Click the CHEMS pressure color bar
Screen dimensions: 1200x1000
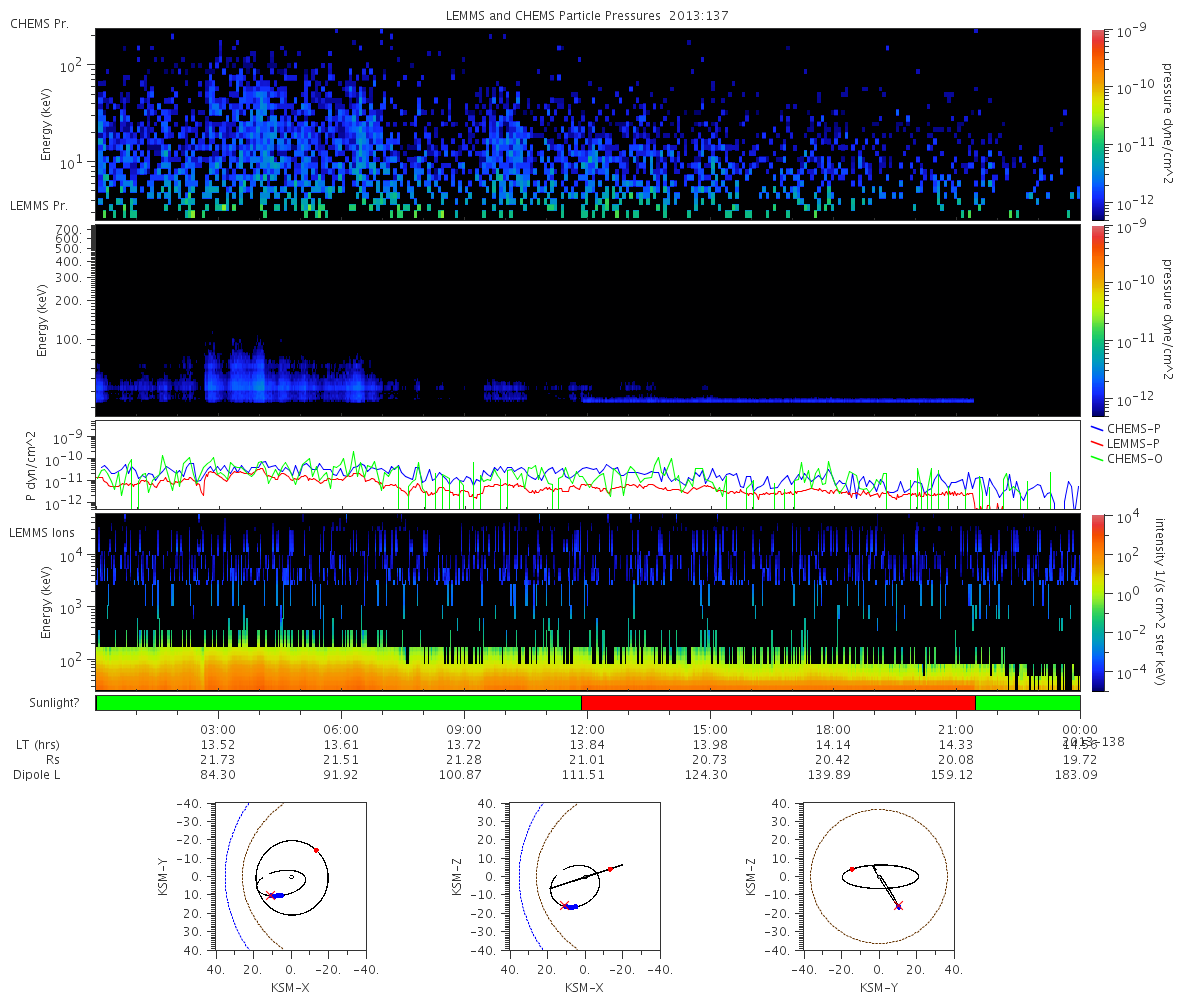pyautogui.click(x=1098, y=124)
